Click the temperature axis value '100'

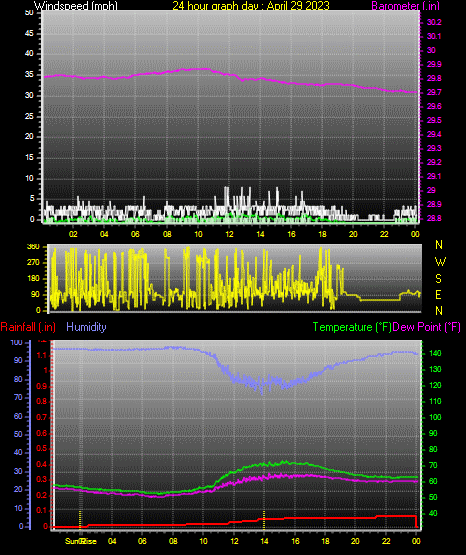coord(435,417)
